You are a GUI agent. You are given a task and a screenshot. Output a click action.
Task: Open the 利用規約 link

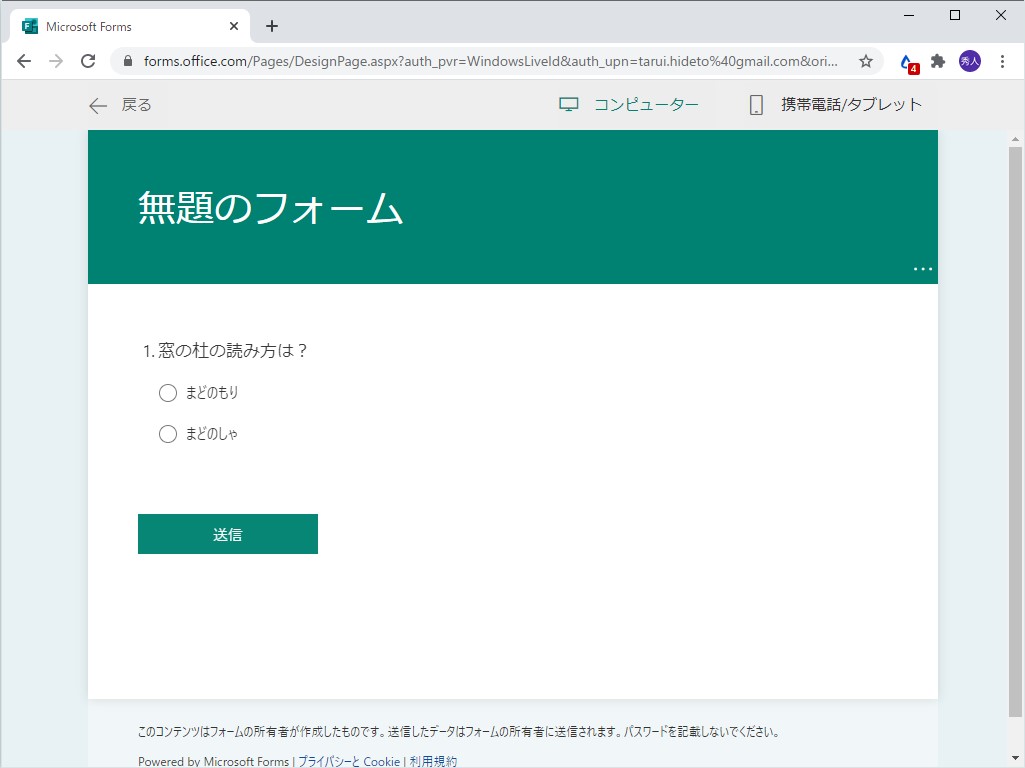[433, 760]
